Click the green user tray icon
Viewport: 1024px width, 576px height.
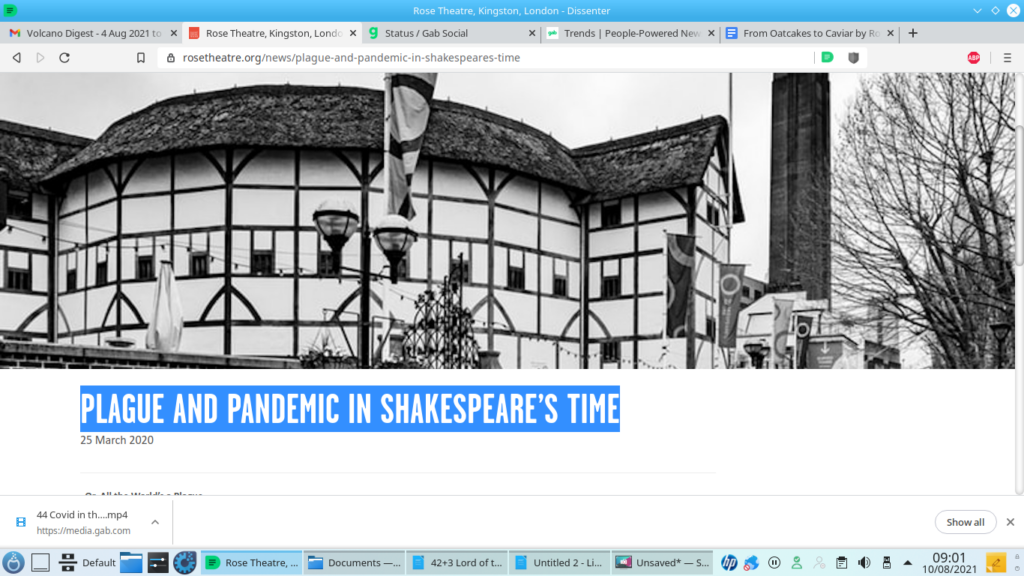coord(797,562)
